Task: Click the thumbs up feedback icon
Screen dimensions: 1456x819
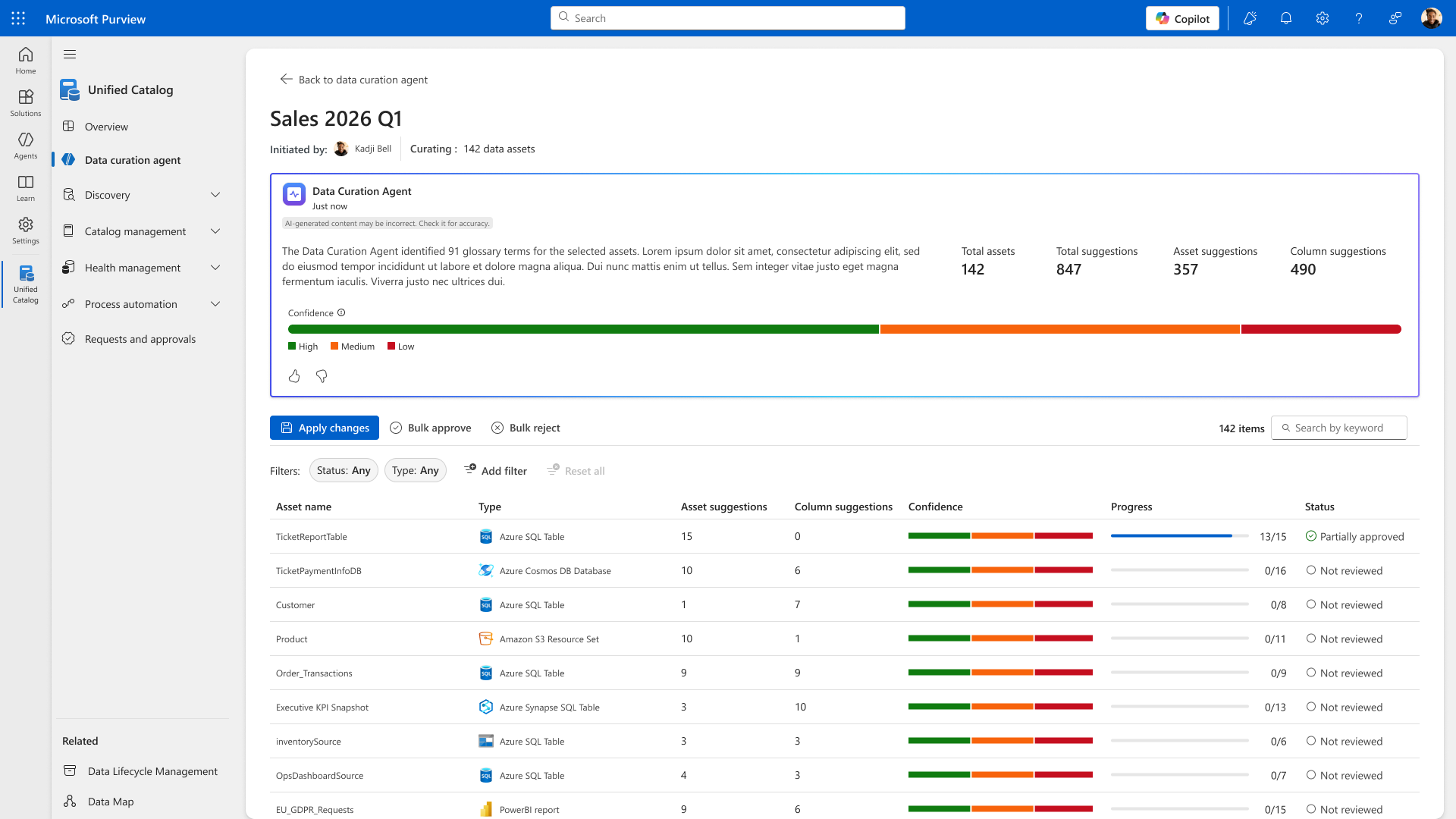Action: pos(294,376)
